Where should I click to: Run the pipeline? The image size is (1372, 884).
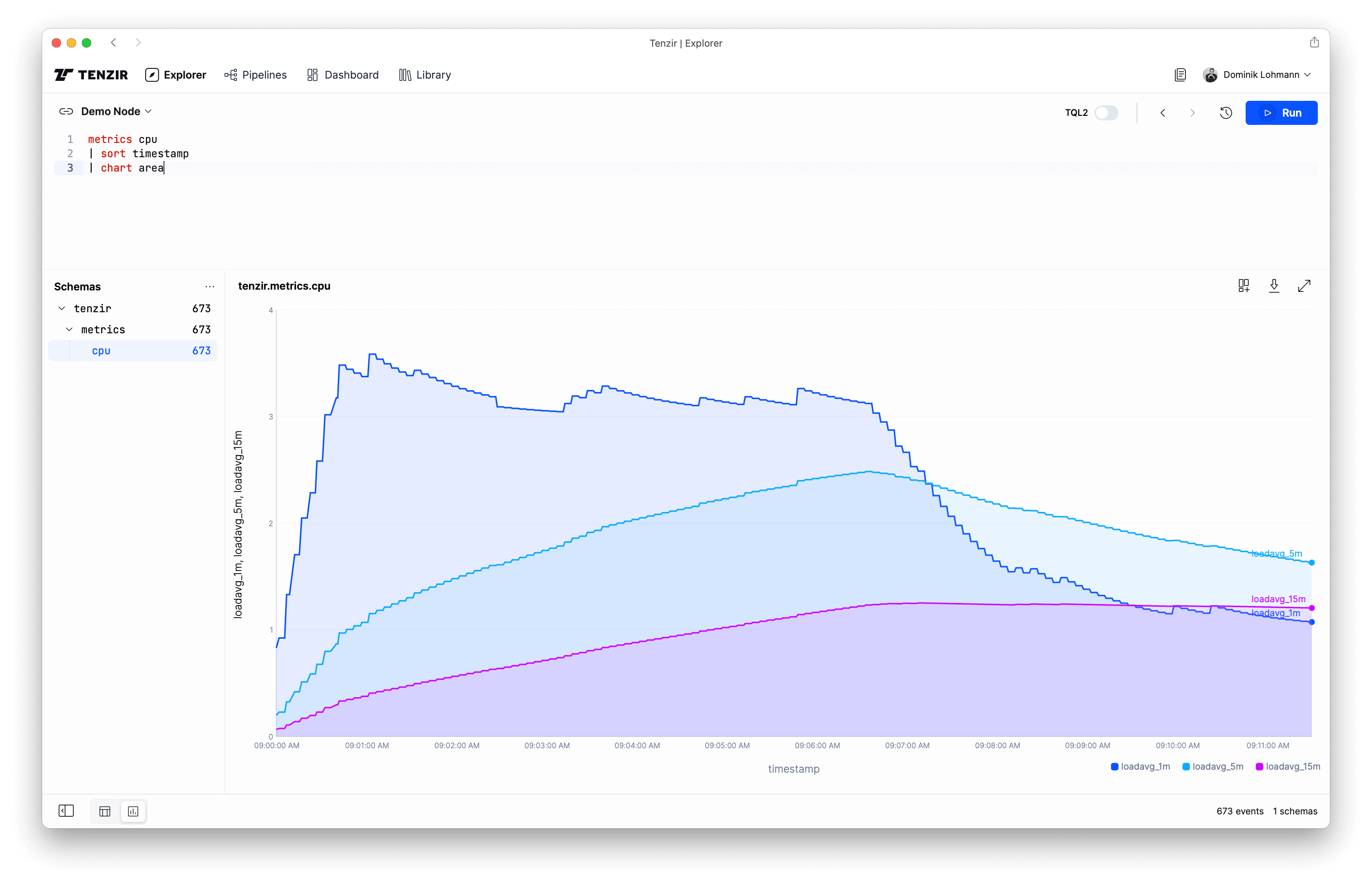pos(1281,113)
